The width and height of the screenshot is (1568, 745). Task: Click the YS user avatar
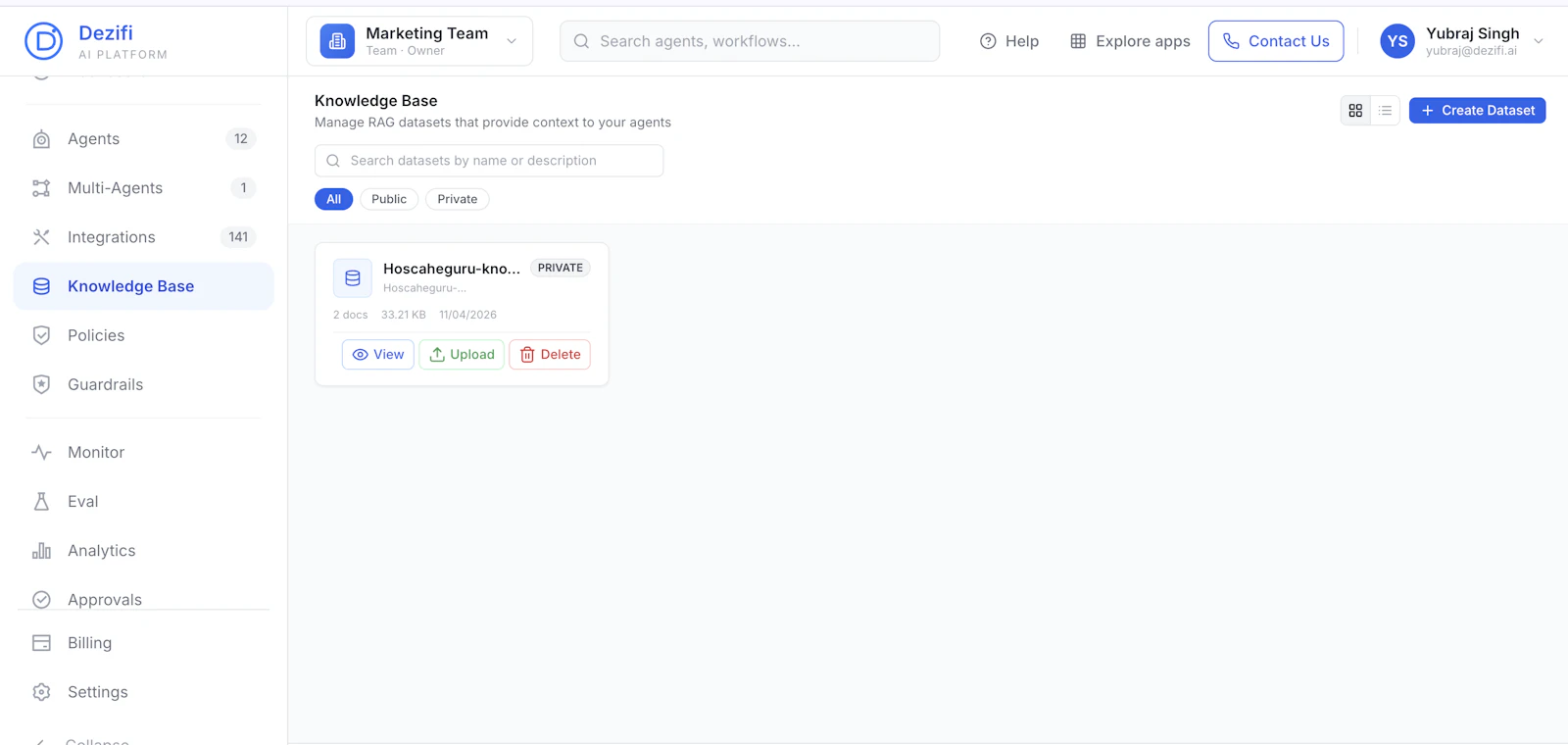coord(1397,41)
